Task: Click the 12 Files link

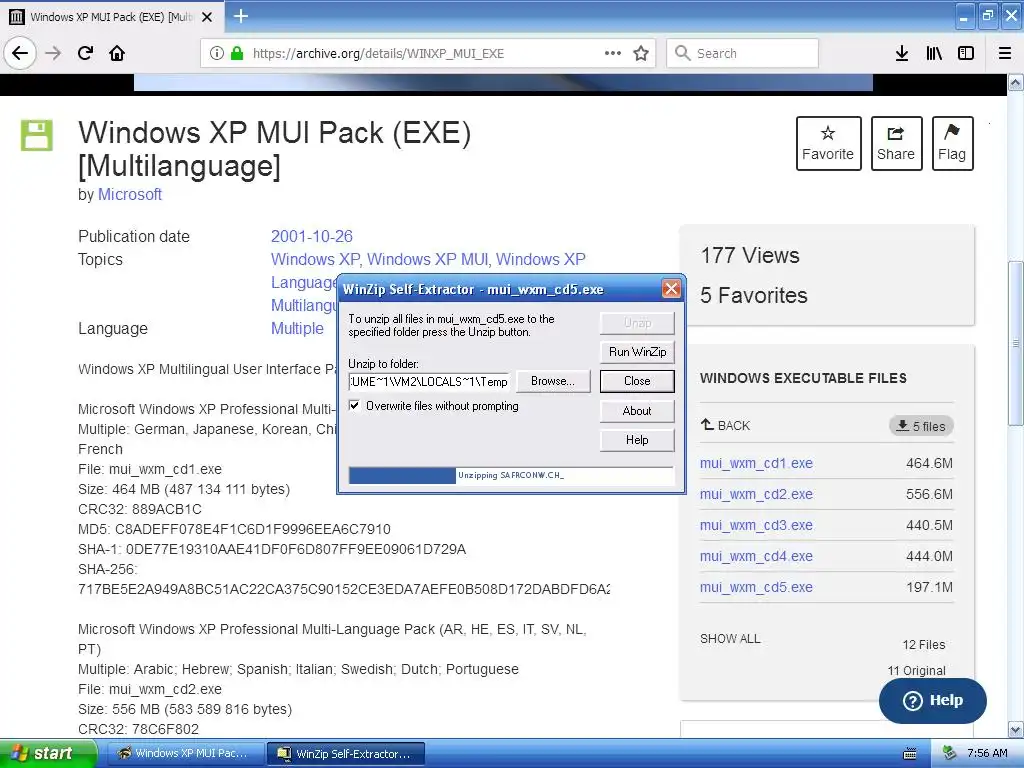Action: pyautogui.click(x=924, y=645)
